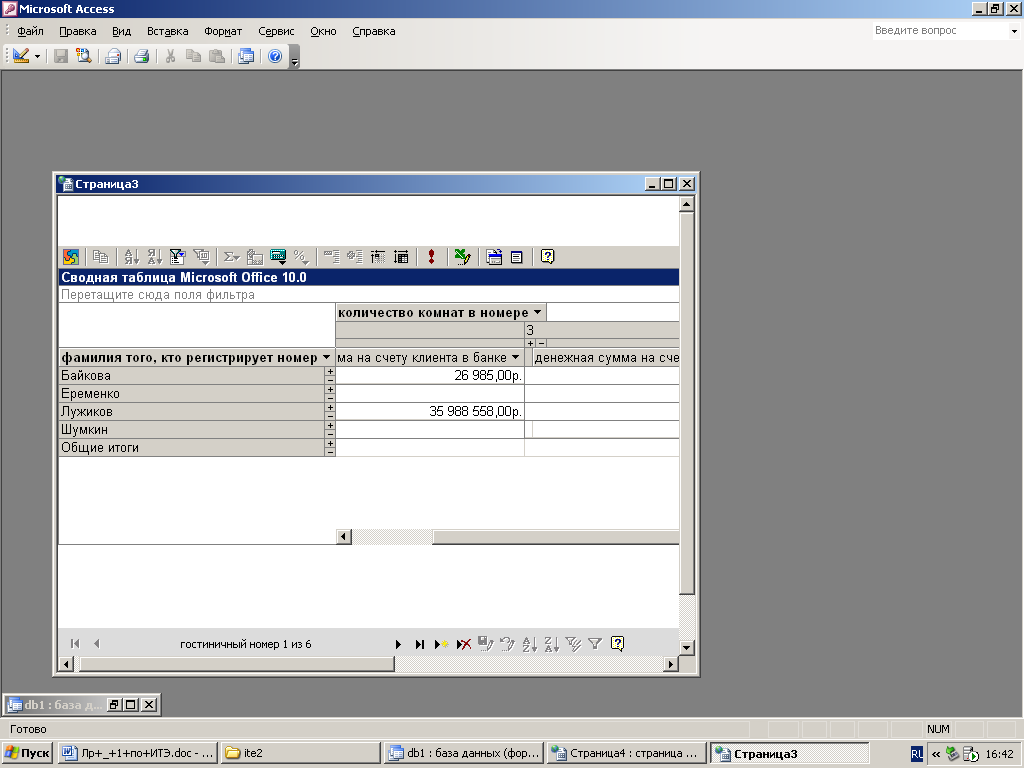Open the сумма на счету клиента в банке dropdown
This screenshot has width=1024, height=768.
coord(516,357)
